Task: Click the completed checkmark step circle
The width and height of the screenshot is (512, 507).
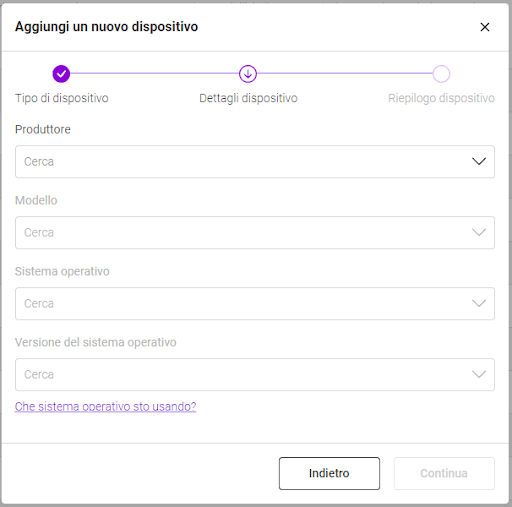Action: tap(61, 74)
